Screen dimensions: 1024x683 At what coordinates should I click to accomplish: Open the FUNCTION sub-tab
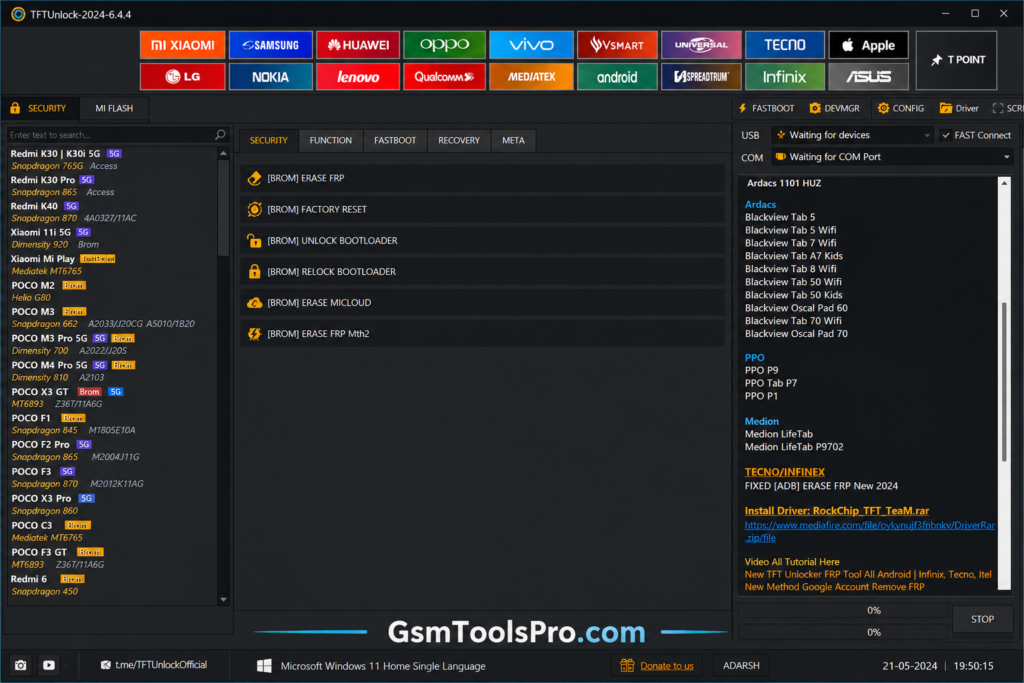[x=330, y=140]
